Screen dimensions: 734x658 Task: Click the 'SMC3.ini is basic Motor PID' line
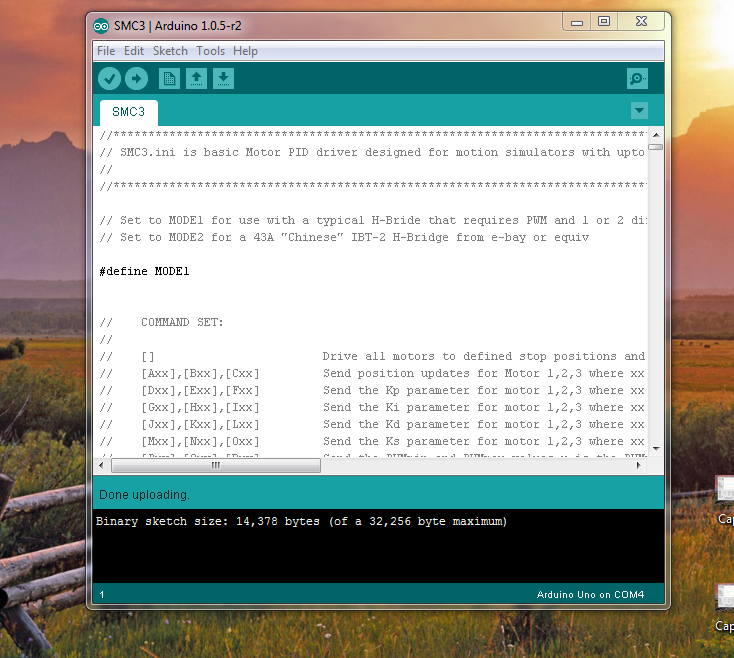[372, 153]
